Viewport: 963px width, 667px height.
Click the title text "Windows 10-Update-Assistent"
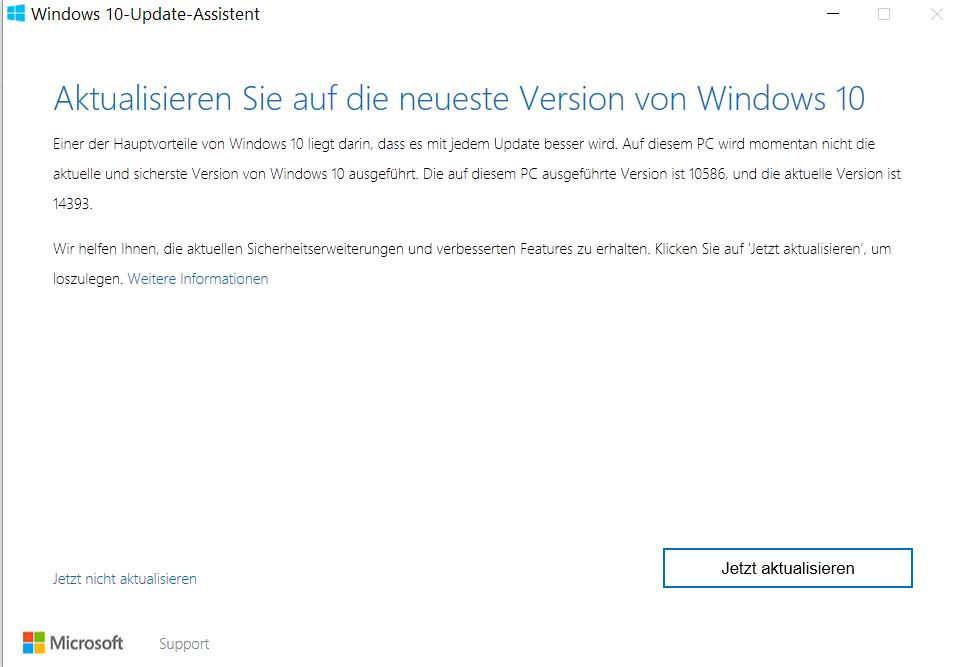pyautogui.click(x=146, y=15)
